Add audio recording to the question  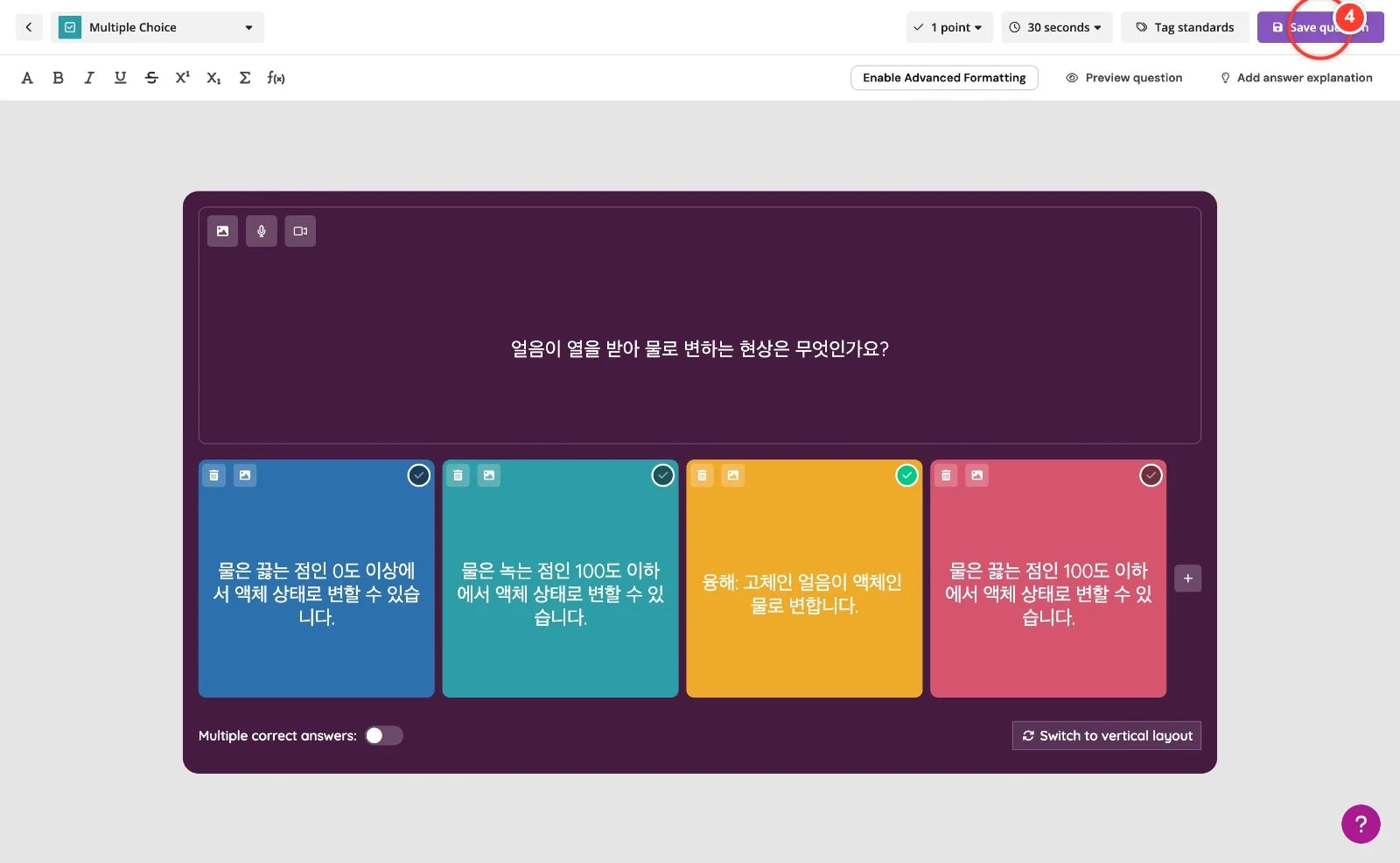pyautogui.click(x=261, y=231)
